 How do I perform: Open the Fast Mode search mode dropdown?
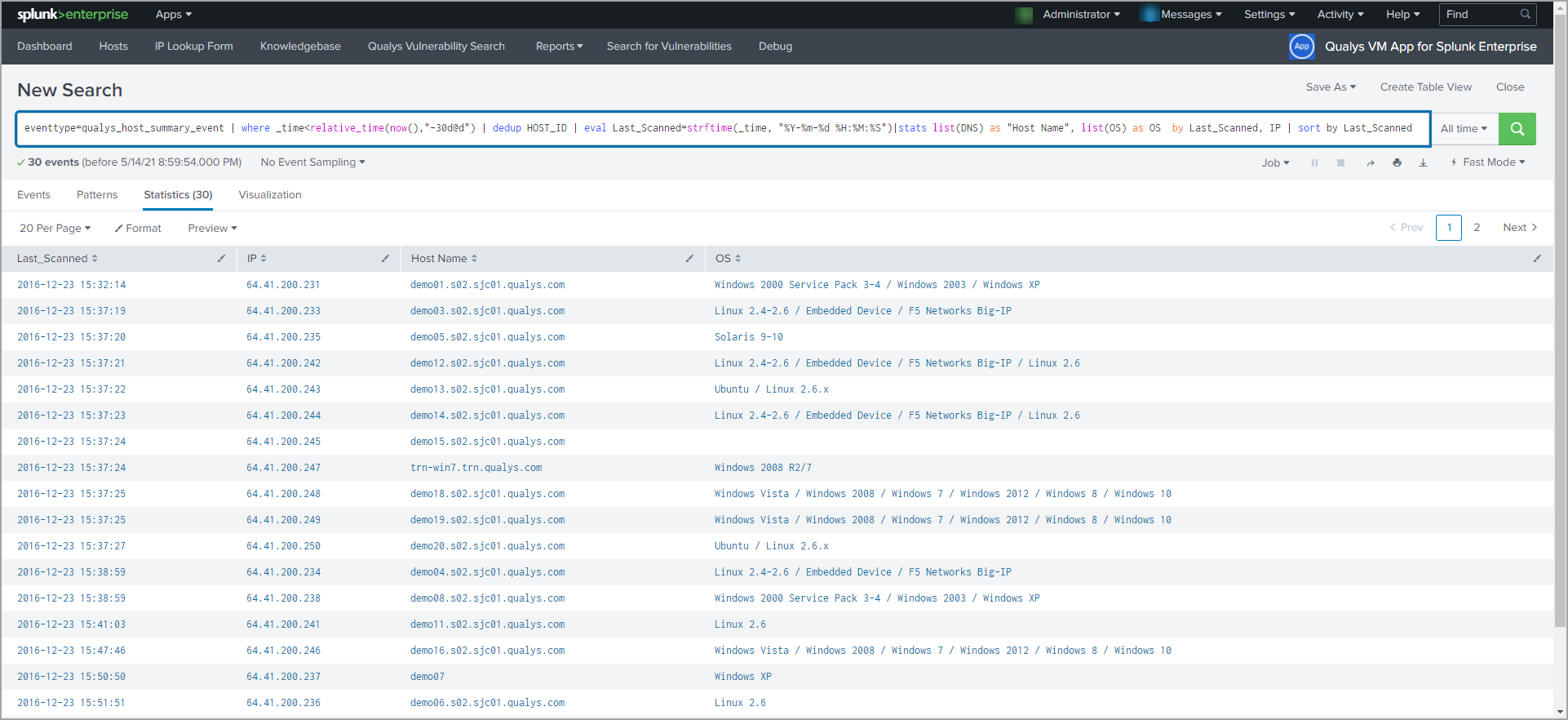[x=1488, y=162]
